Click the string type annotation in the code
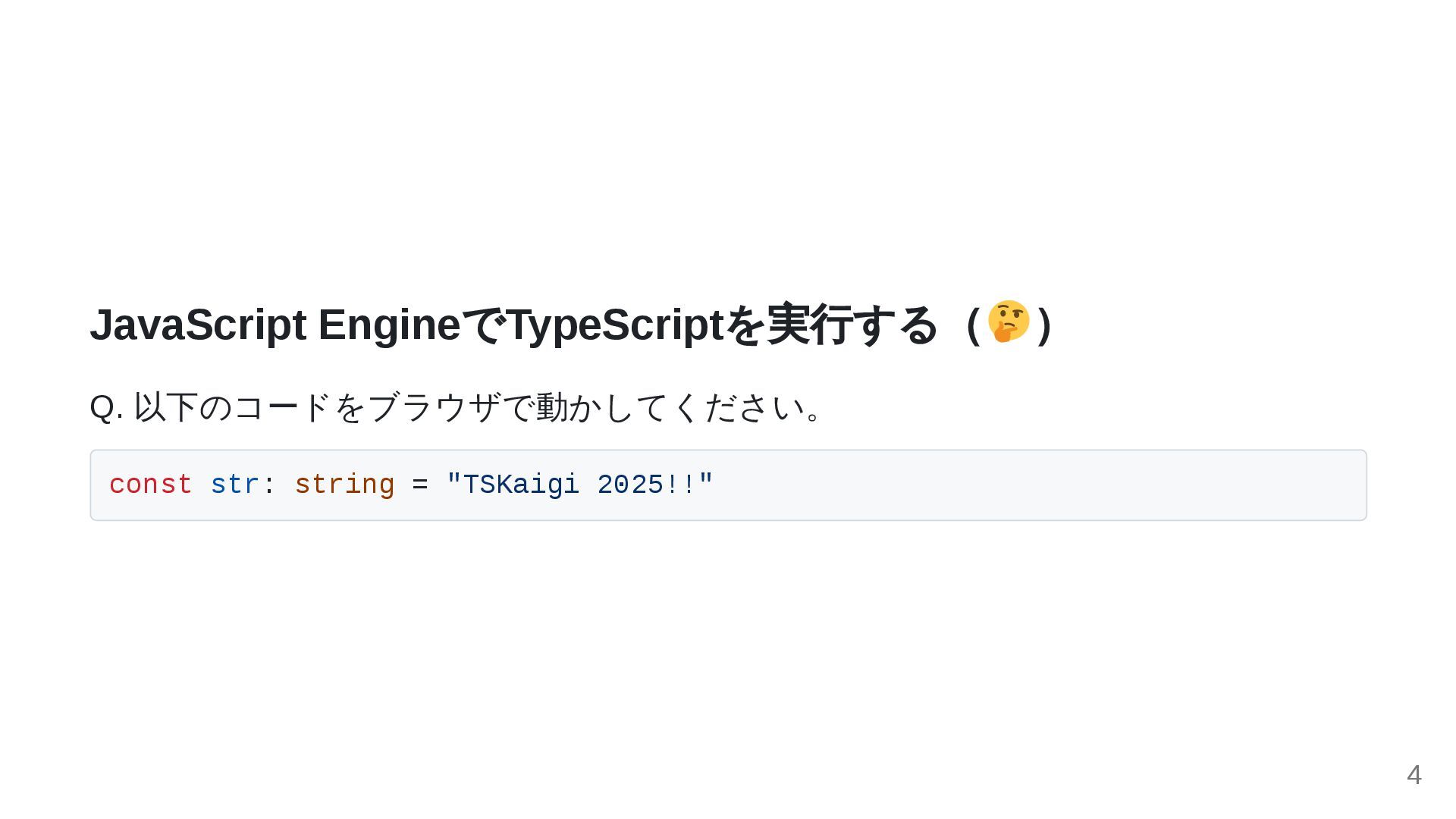Screen dimensions: 1456x819 [344, 485]
